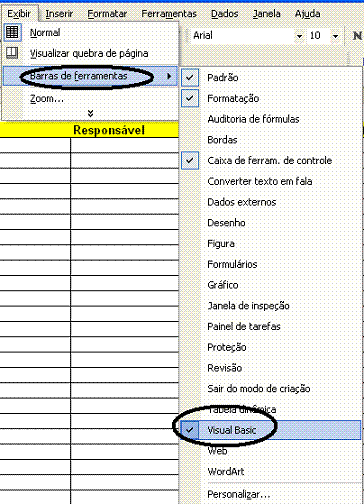
Task: Open the Exibir menu
Action: pyautogui.click(x=19, y=14)
